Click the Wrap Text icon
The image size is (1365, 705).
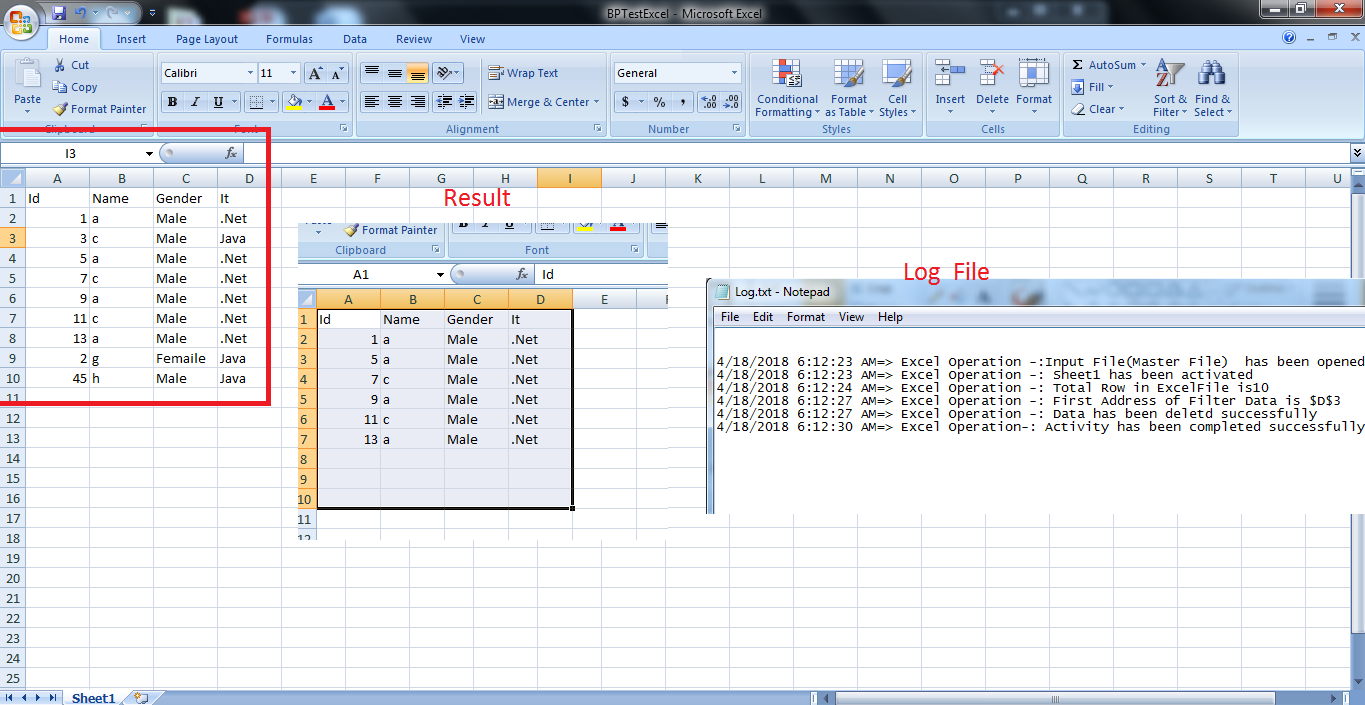point(497,72)
